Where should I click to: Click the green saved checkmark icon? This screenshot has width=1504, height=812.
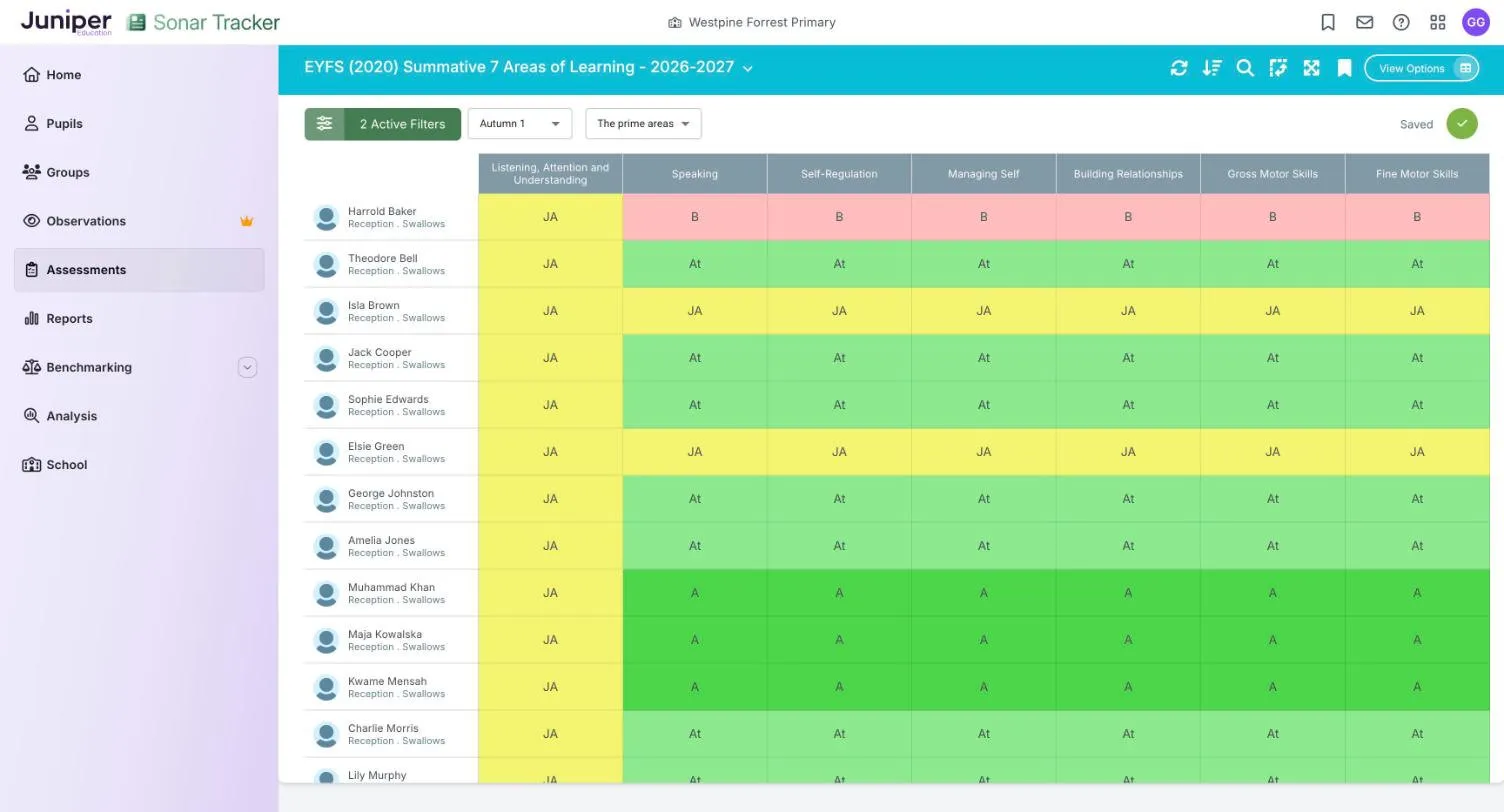point(1462,124)
